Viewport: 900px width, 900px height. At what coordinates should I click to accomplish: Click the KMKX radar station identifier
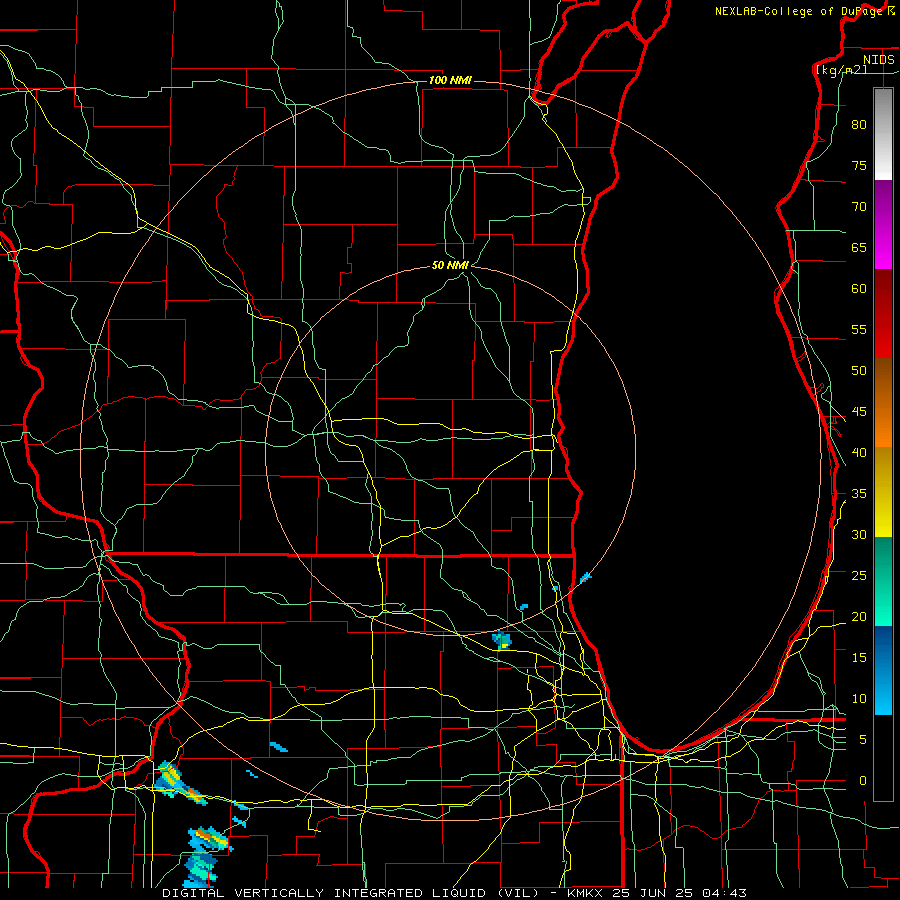point(586,893)
